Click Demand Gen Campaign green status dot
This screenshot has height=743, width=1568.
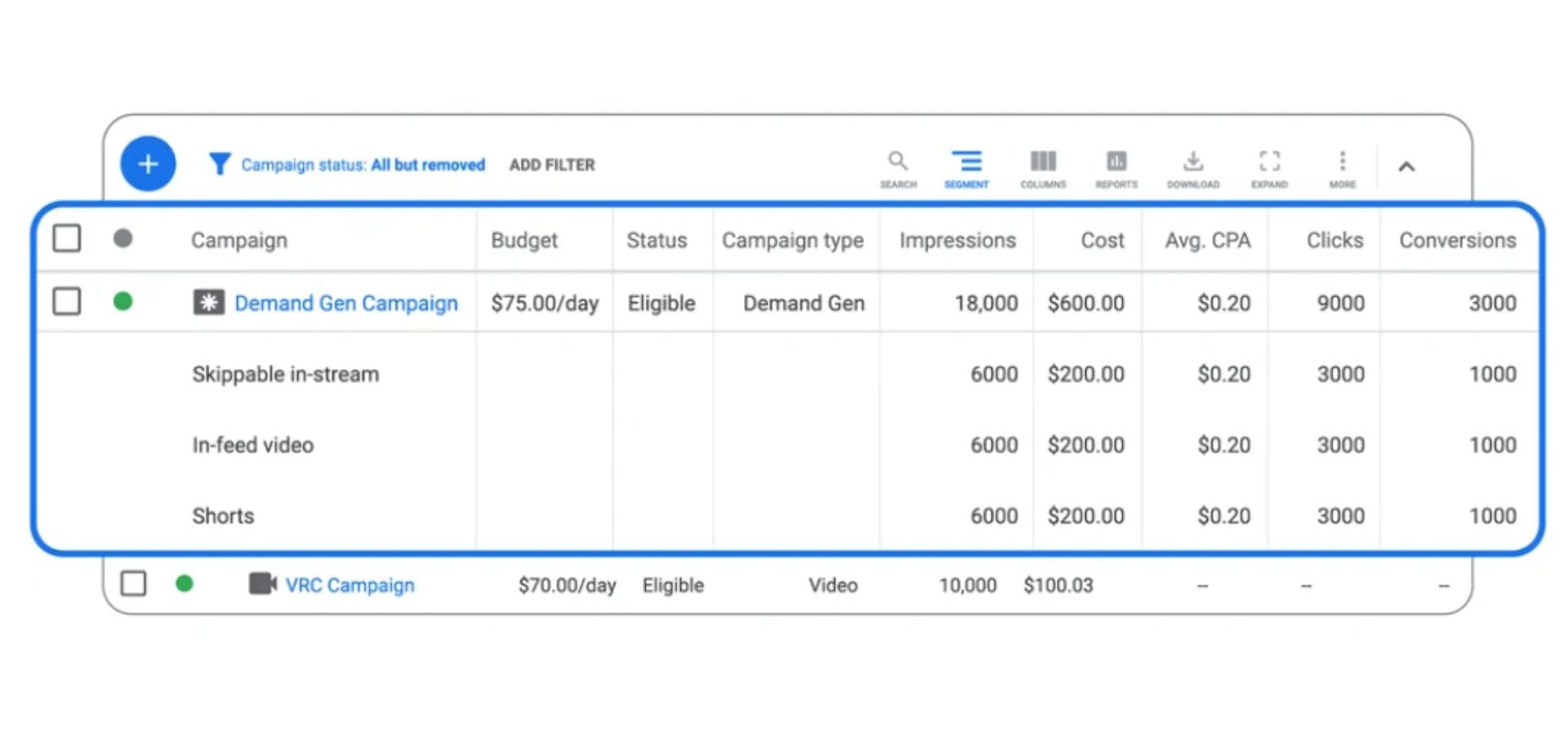[x=122, y=301]
